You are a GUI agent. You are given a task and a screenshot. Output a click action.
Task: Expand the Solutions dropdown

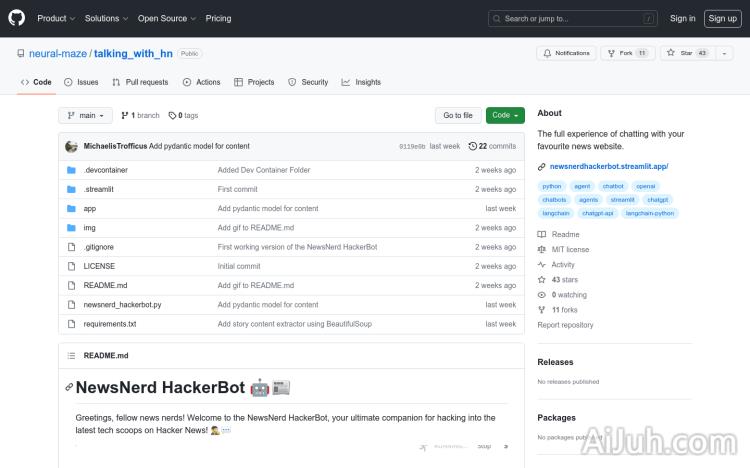(106, 18)
